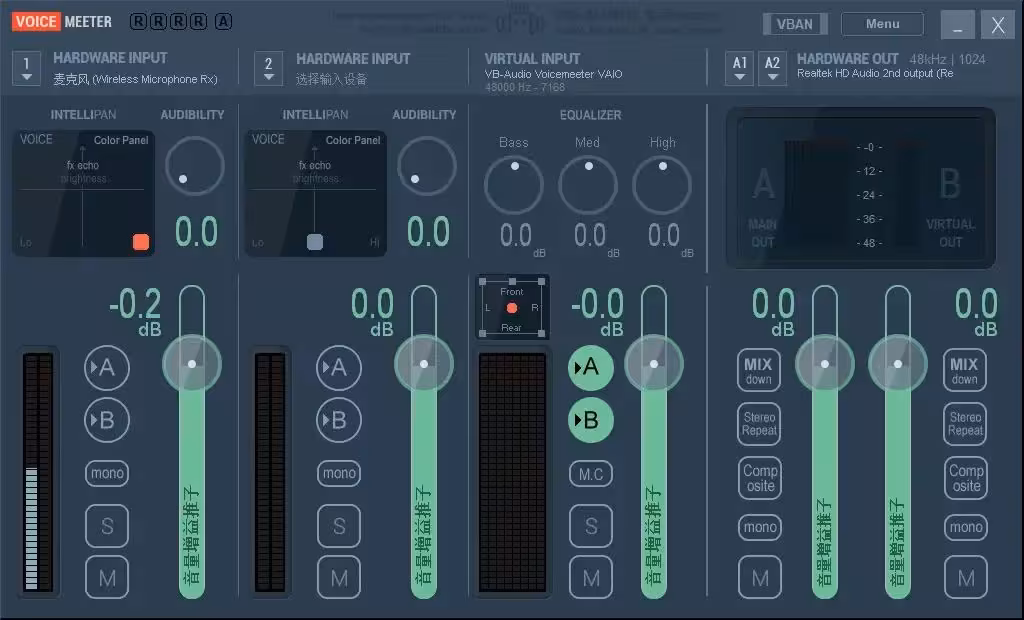1024x620 pixels.
Task: Minimize the Voicemeeter window
Action: 957,25
